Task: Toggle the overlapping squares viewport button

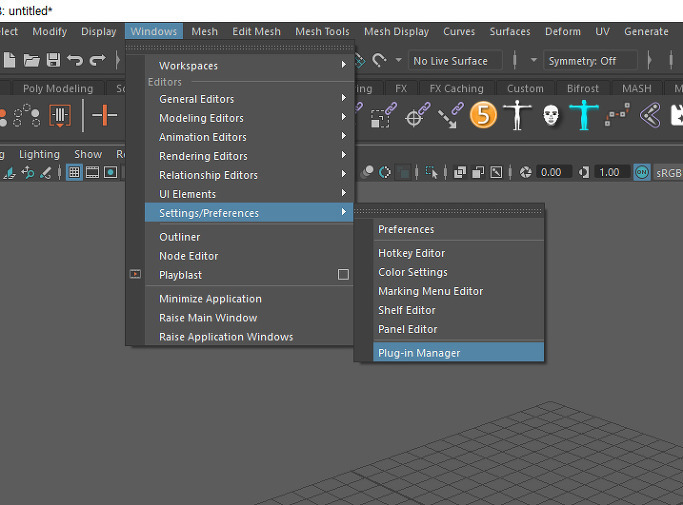Action: pos(460,173)
